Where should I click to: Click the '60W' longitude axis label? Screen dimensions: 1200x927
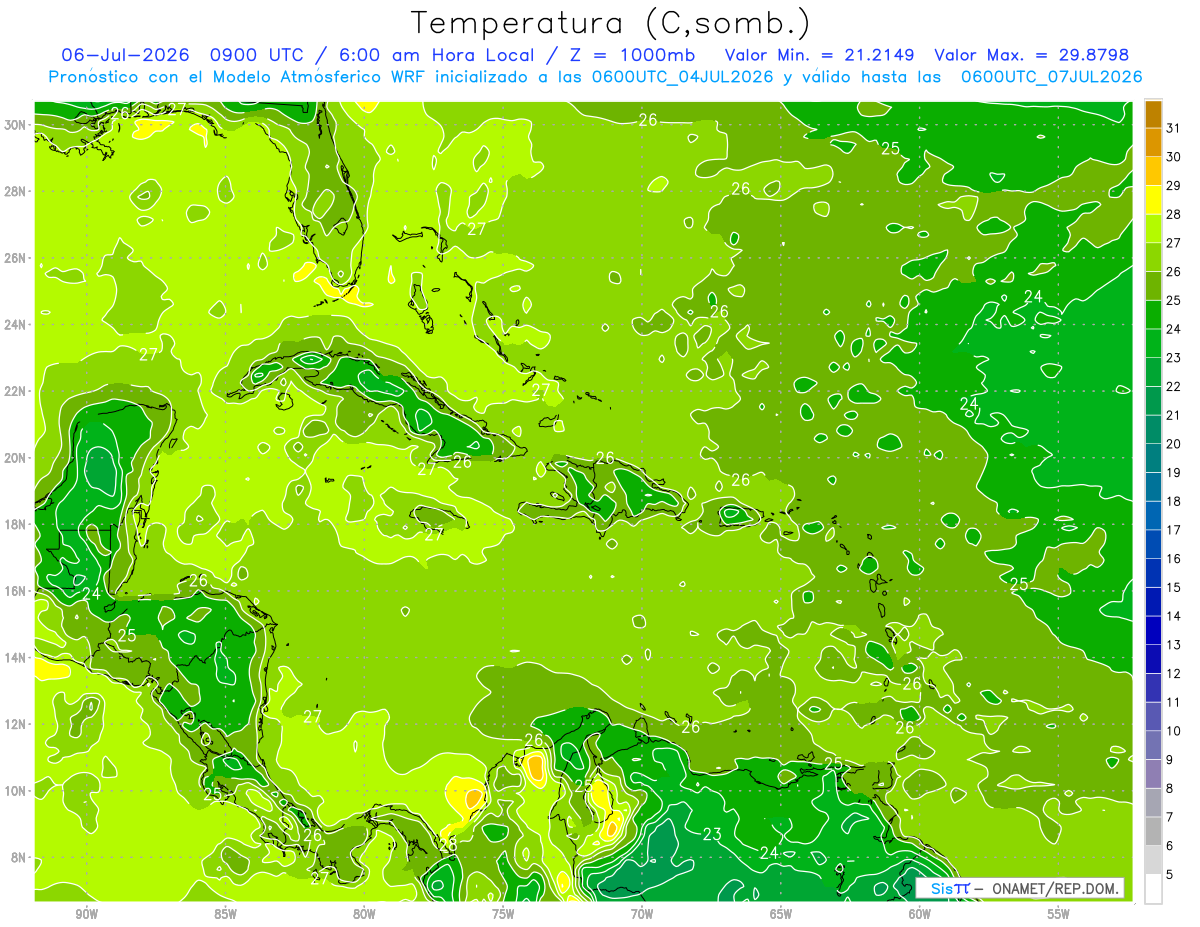(x=920, y=915)
